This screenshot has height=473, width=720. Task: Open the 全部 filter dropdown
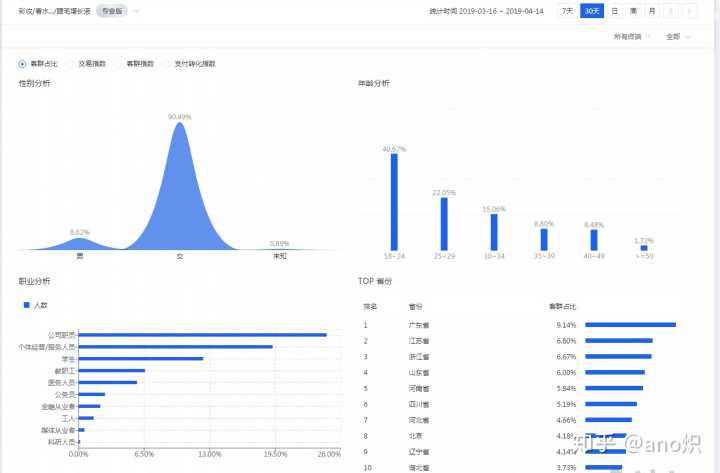pyautogui.click(x=678, y=36)
